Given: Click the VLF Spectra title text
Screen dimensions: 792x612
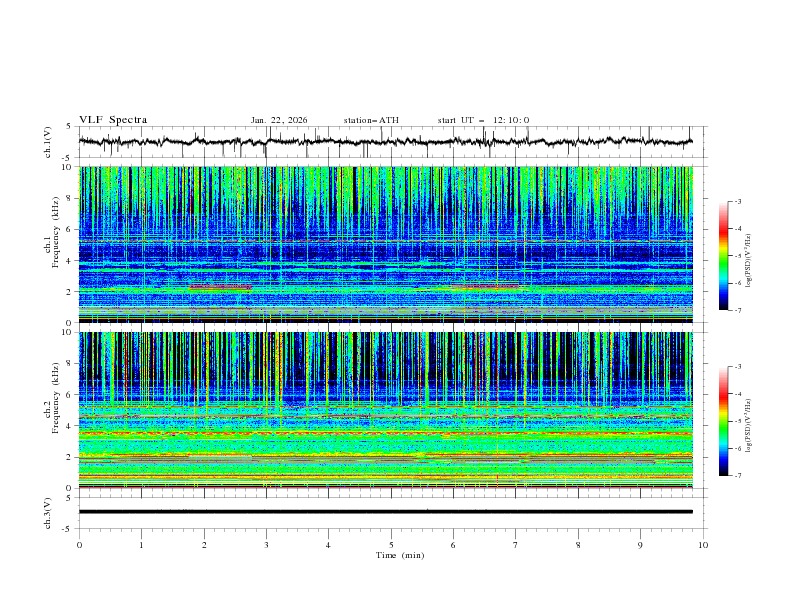Looking at the screenshot, I should [x=113, y=120].
